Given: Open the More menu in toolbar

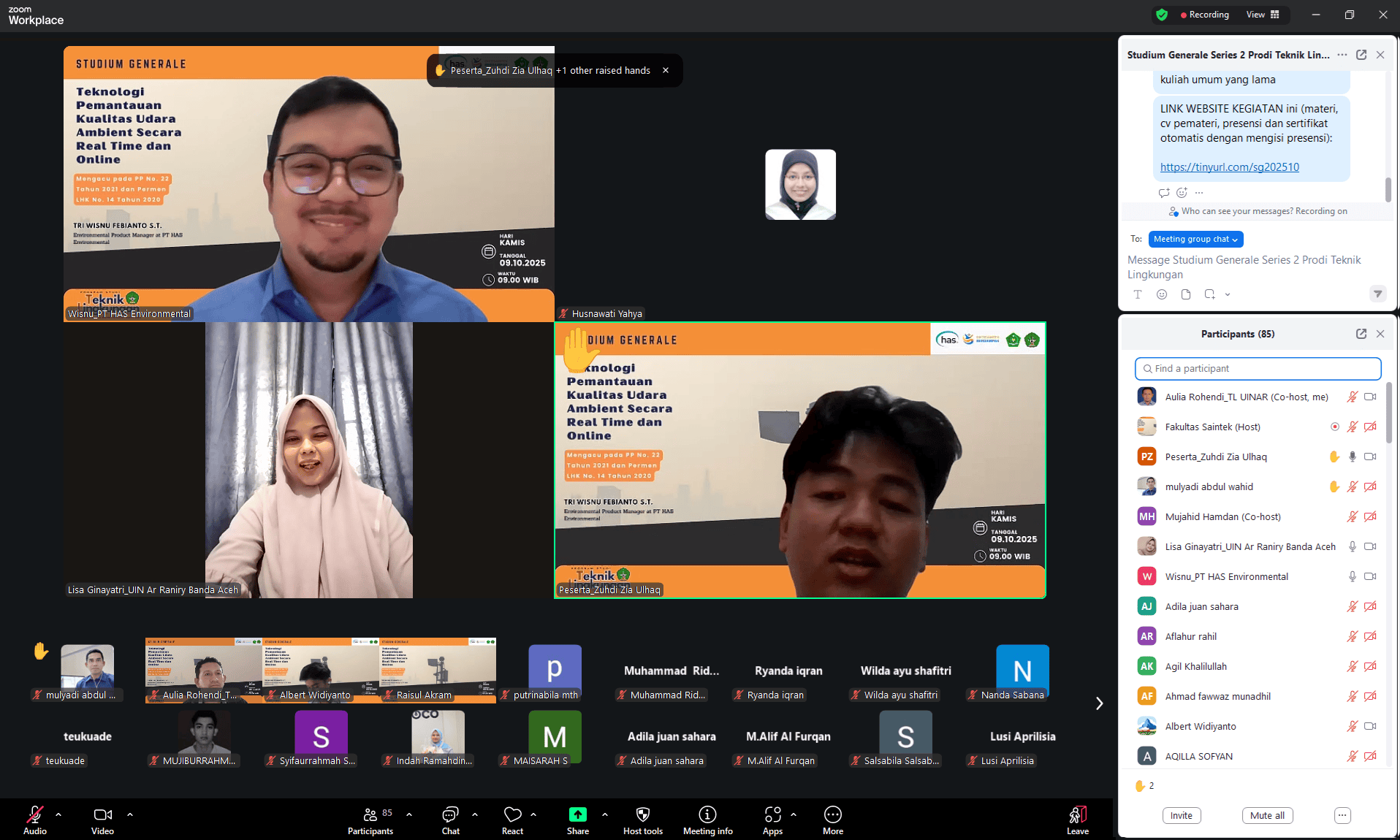Looking at the screenshot, I should 832,815.
